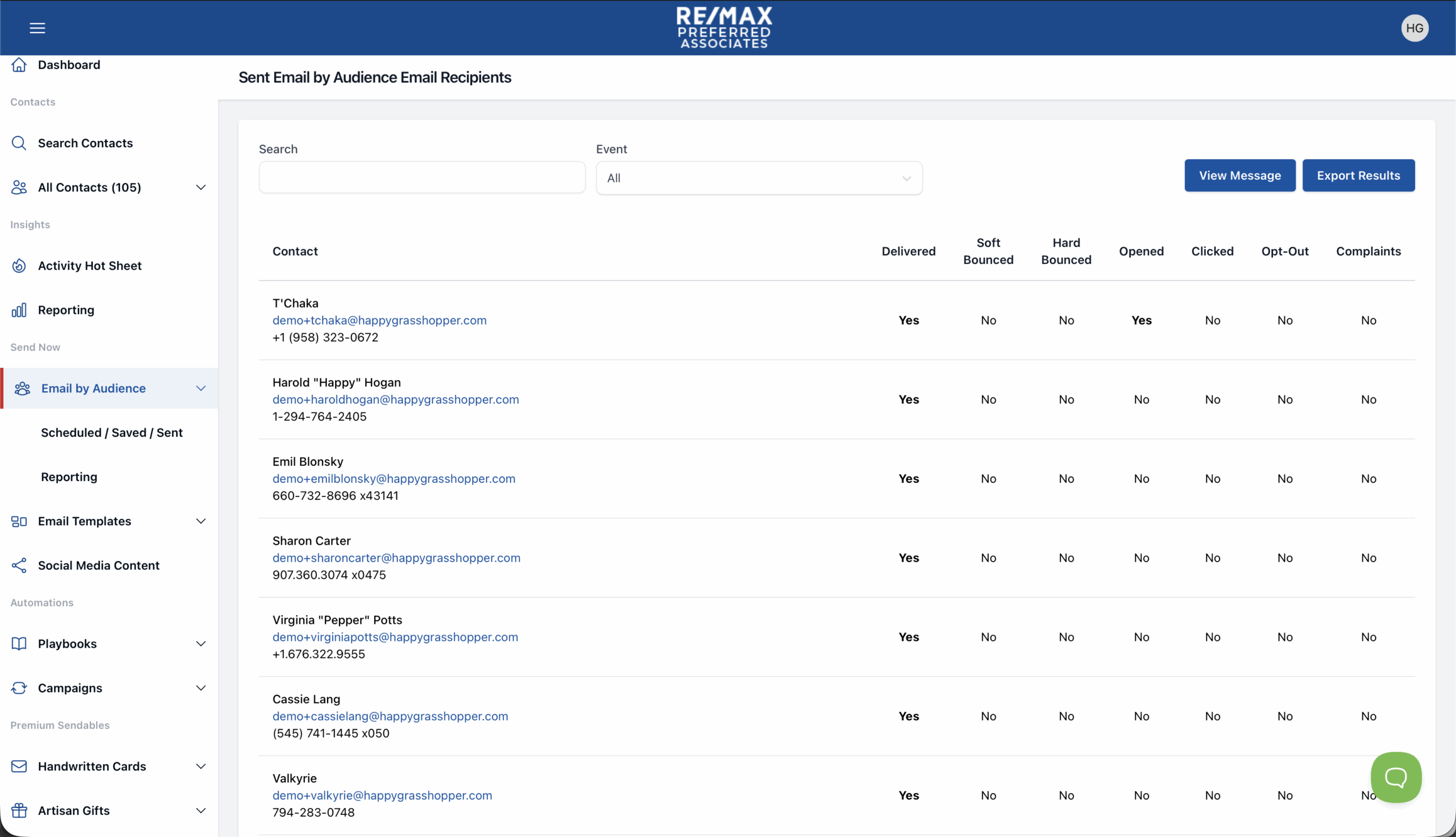The image size is (1456, 837).
Task: Expand the Campaigns menu chevron
Action: click(201, 688)
